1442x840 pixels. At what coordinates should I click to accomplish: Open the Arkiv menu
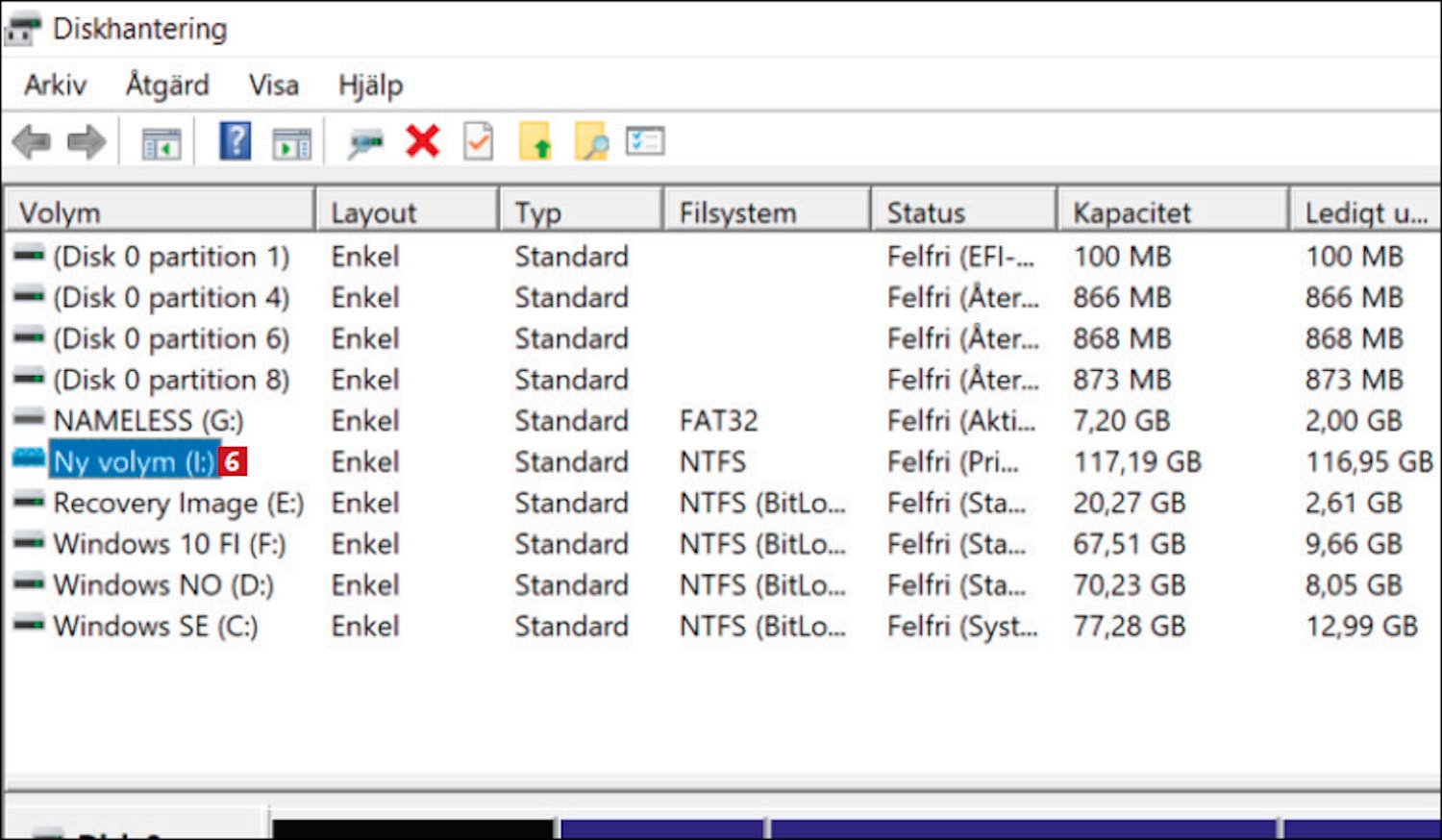pos(55,86)
